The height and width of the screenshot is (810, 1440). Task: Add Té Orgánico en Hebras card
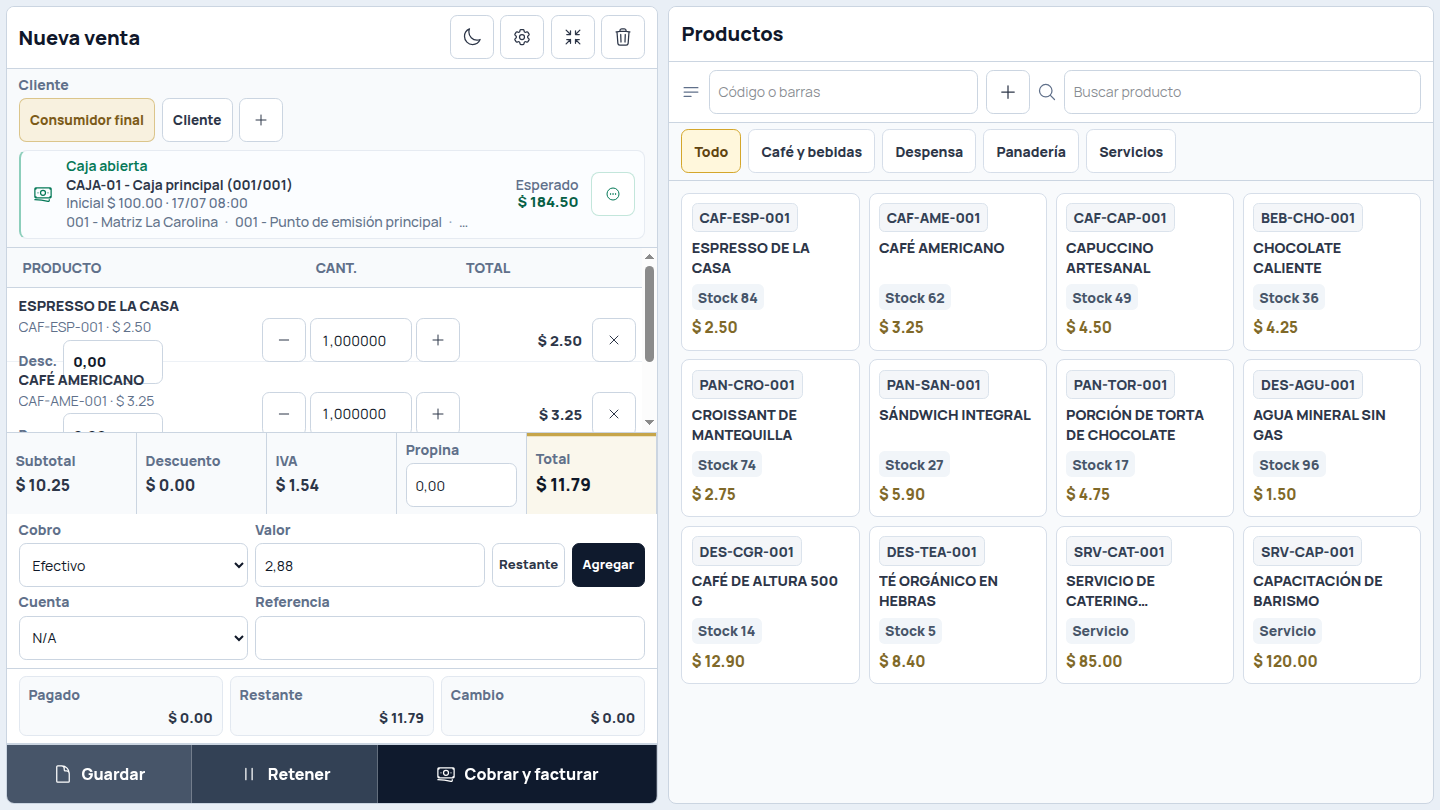[958, 605]
